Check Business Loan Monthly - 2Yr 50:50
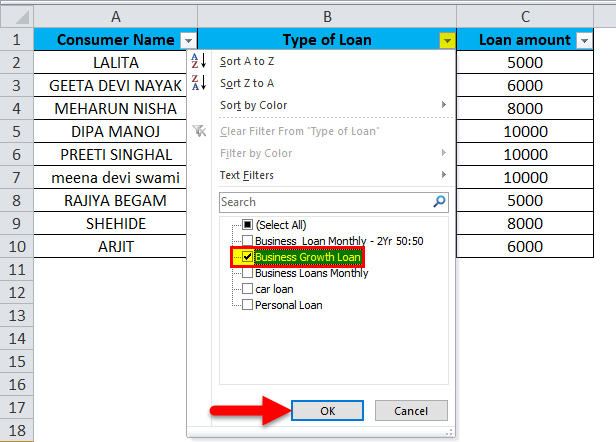Screen dimensions: 616x442 [248, 240]
